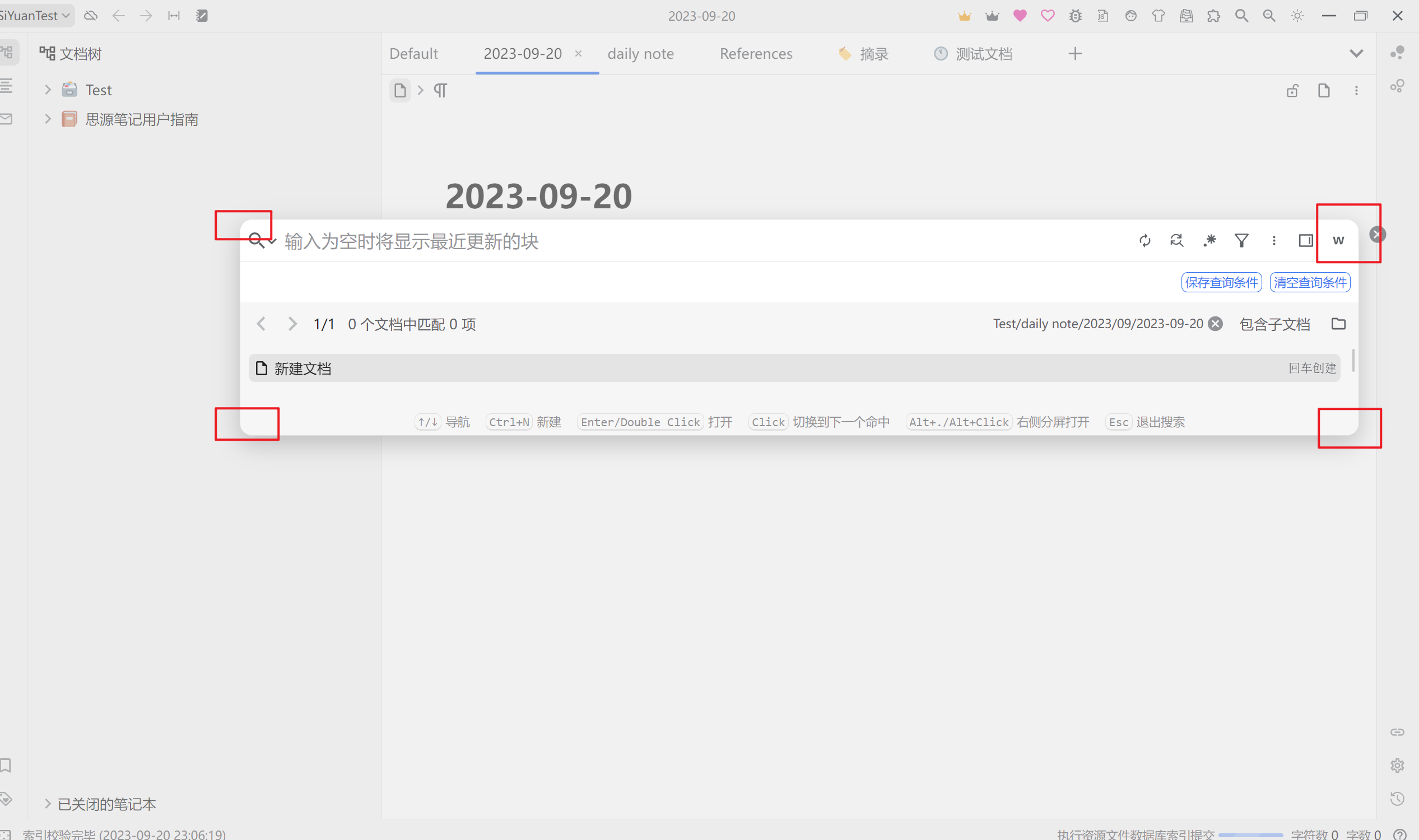This screenshot has height=840, width=1419.
Task: Switch to the daily note tab
Action: tap(640, 54)
